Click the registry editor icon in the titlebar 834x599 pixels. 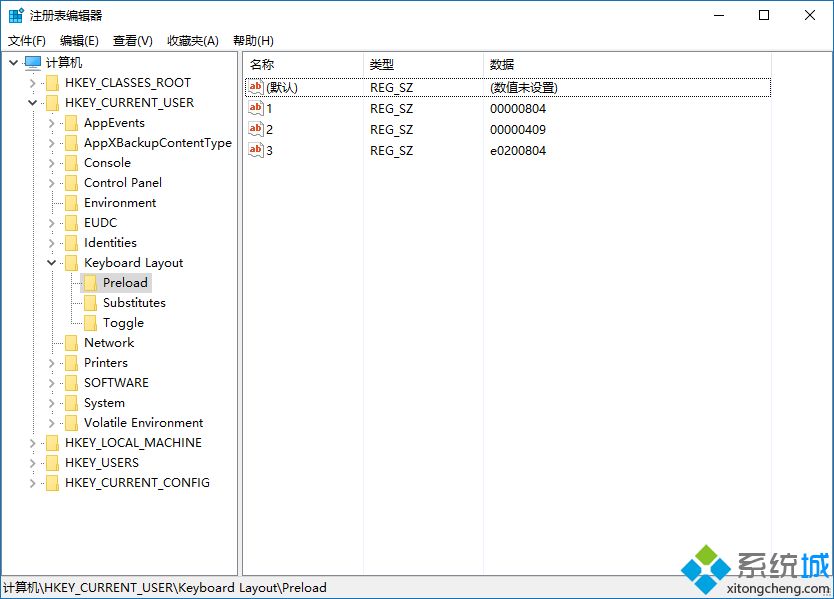tap(14, 14)
